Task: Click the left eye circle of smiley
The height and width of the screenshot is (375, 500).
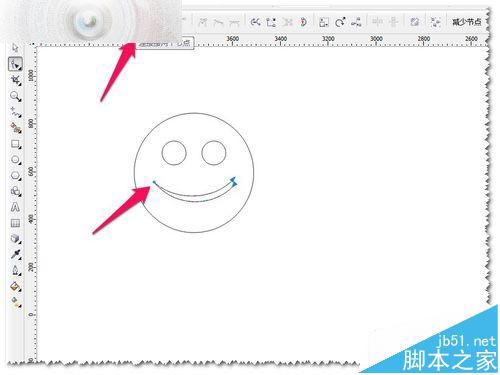Action: pyautogui.click(x=174, y=153)
